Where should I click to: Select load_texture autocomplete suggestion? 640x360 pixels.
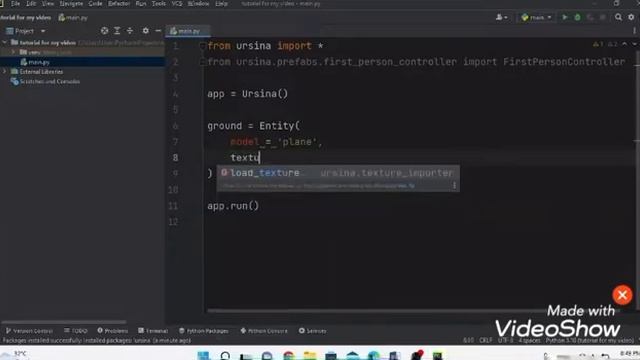[338, 173]
